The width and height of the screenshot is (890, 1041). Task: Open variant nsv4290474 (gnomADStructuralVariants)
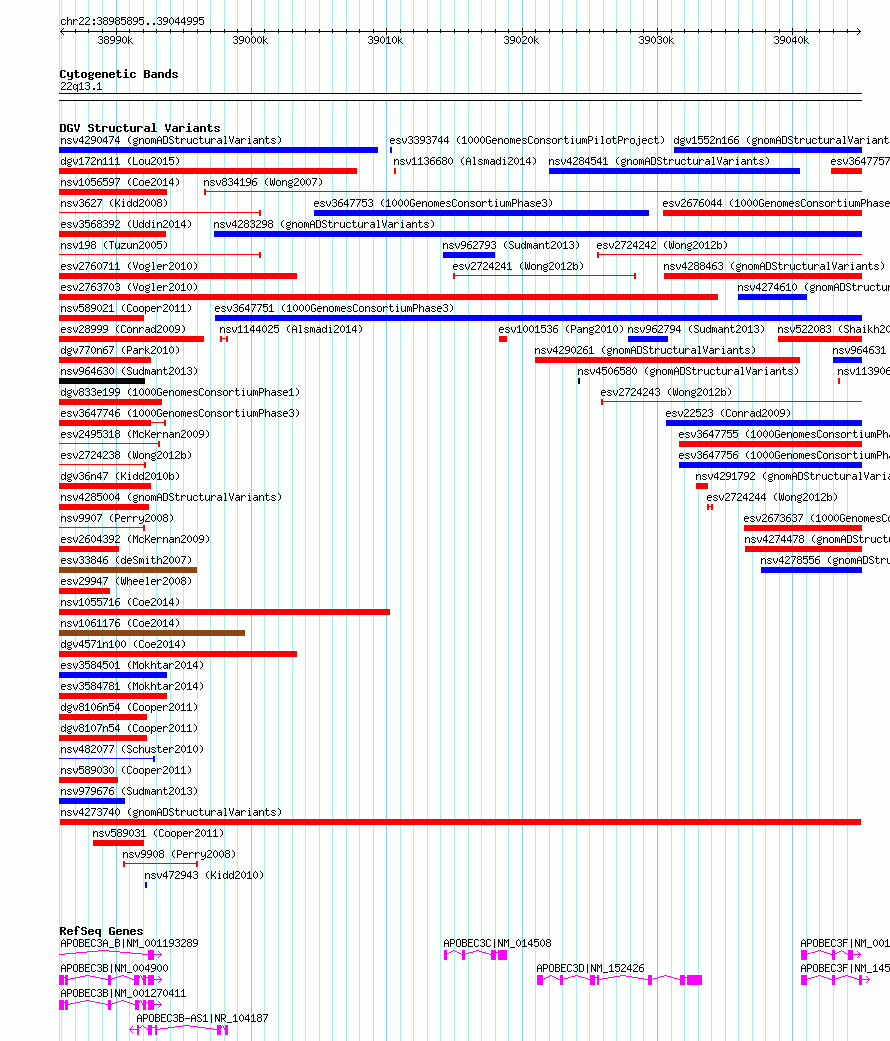[171, 140]
